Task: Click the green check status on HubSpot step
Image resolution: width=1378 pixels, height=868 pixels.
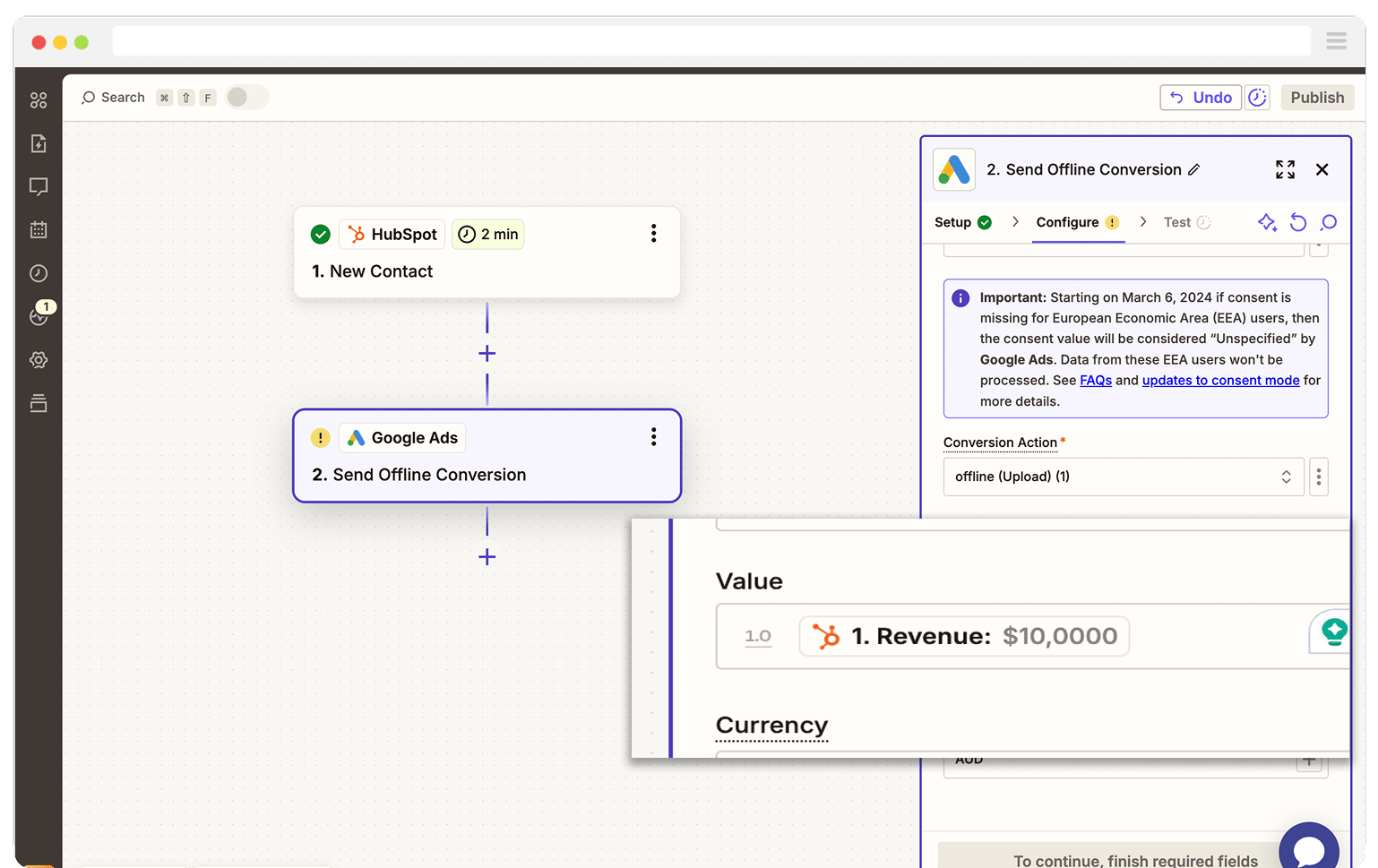Action: (x=321, y=234)
